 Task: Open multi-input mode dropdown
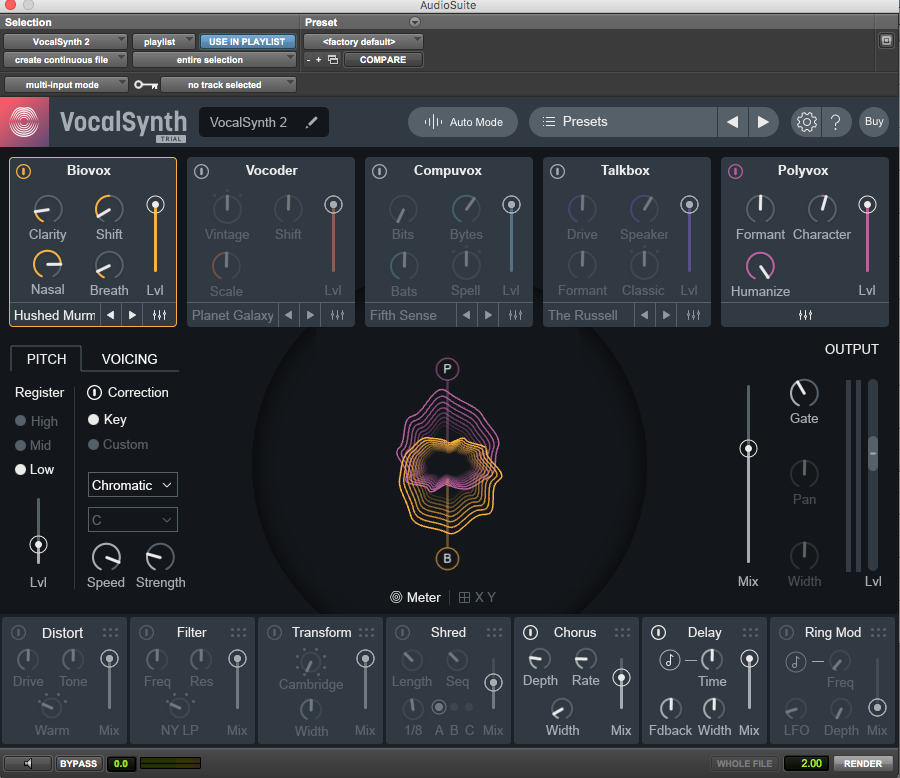click(x=66, y=84)
